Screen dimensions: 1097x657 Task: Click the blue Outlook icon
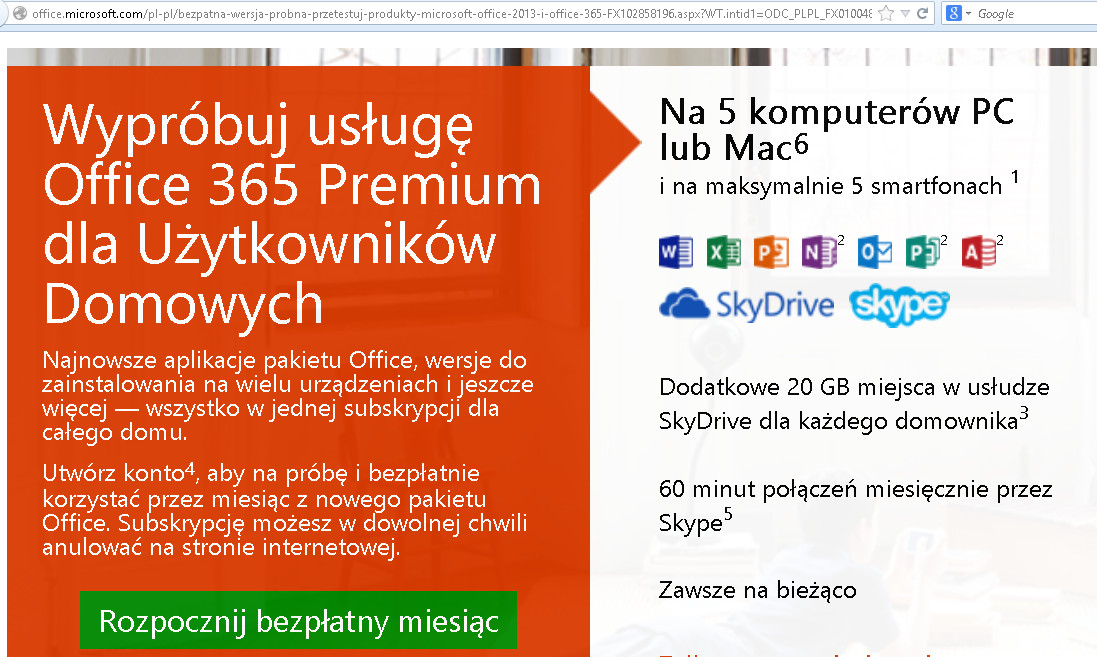click(875, 253)
